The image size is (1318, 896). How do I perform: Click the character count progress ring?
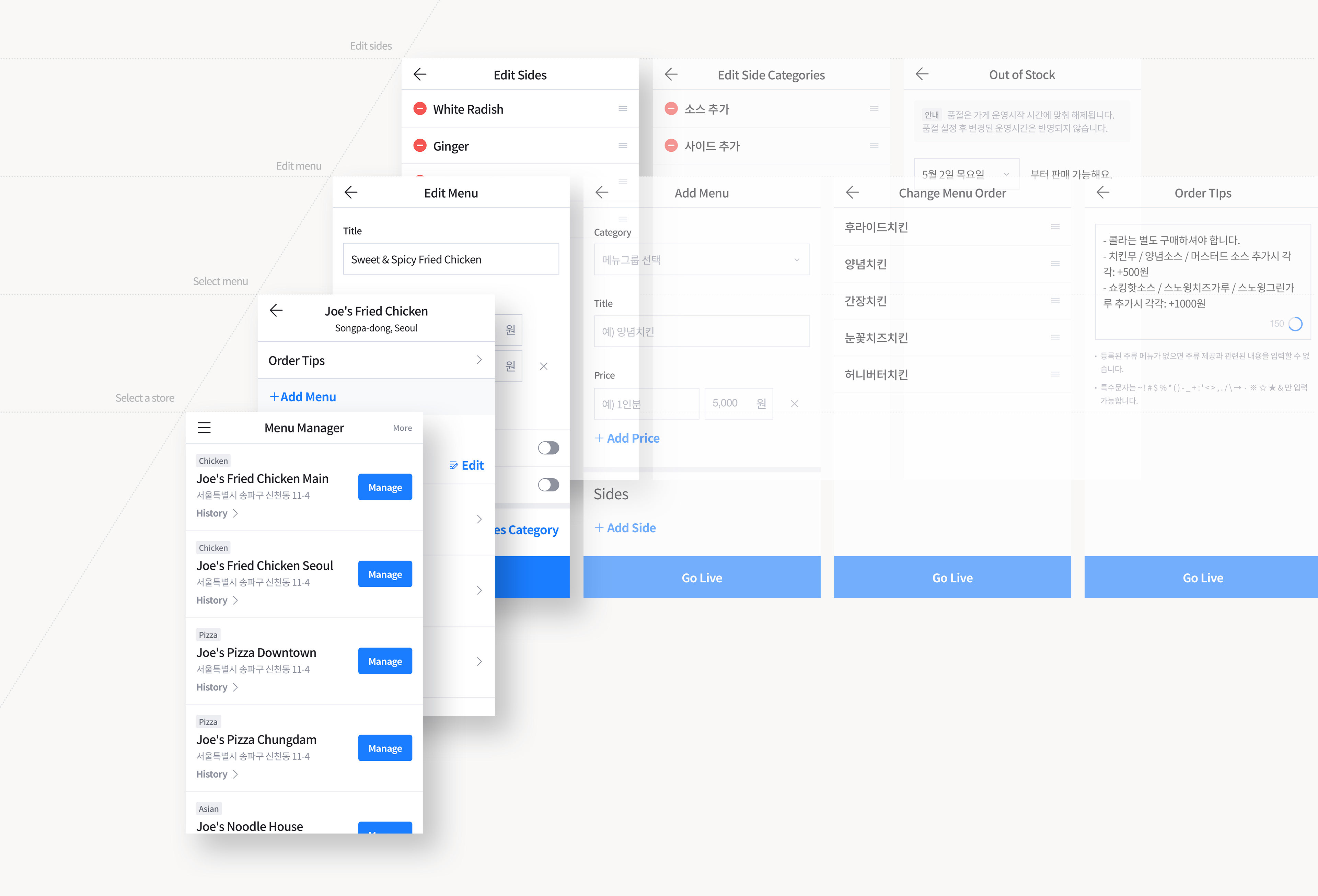(x=1295, y=324)
